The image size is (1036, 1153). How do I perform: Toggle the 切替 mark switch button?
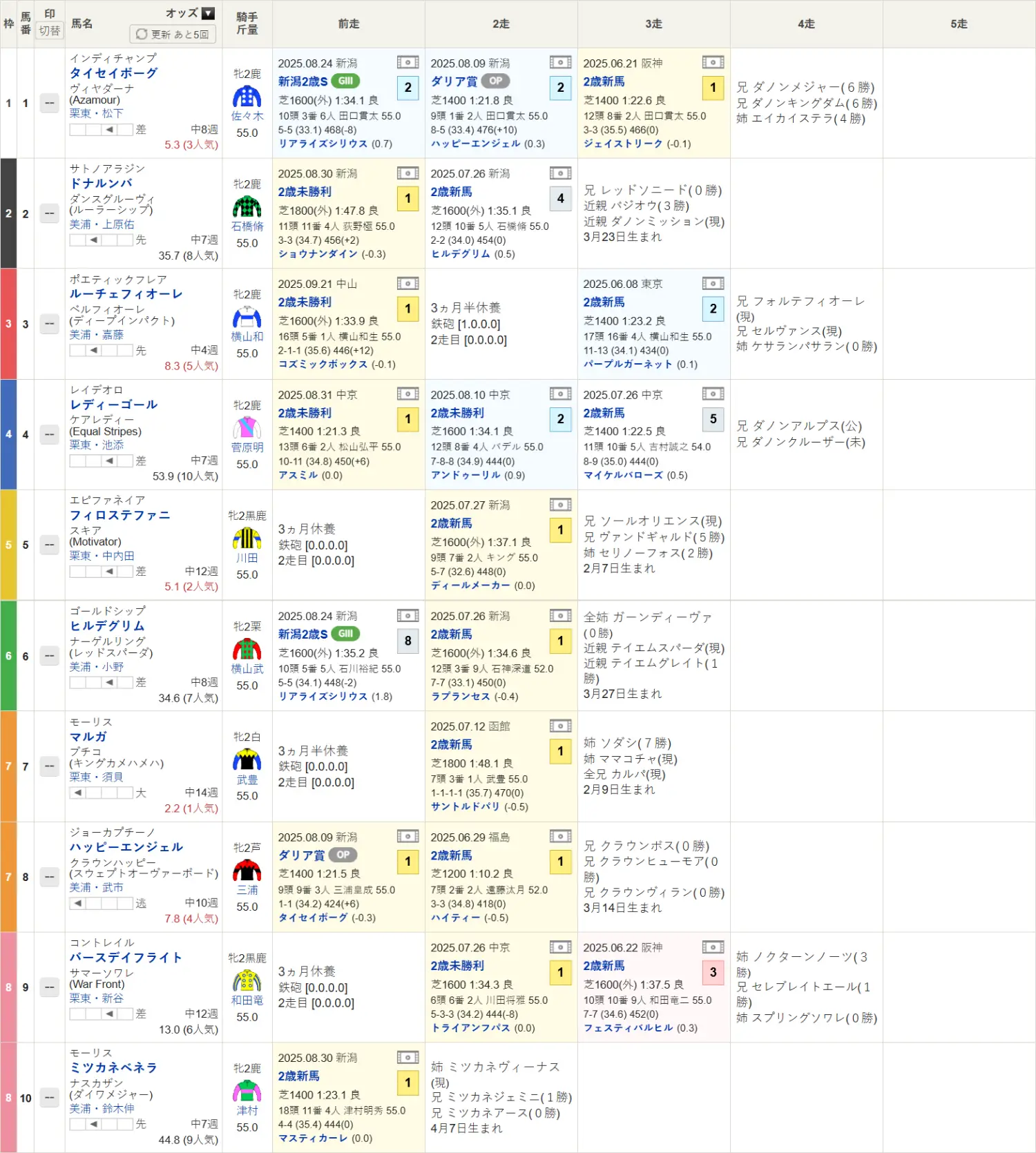point(50,31)
